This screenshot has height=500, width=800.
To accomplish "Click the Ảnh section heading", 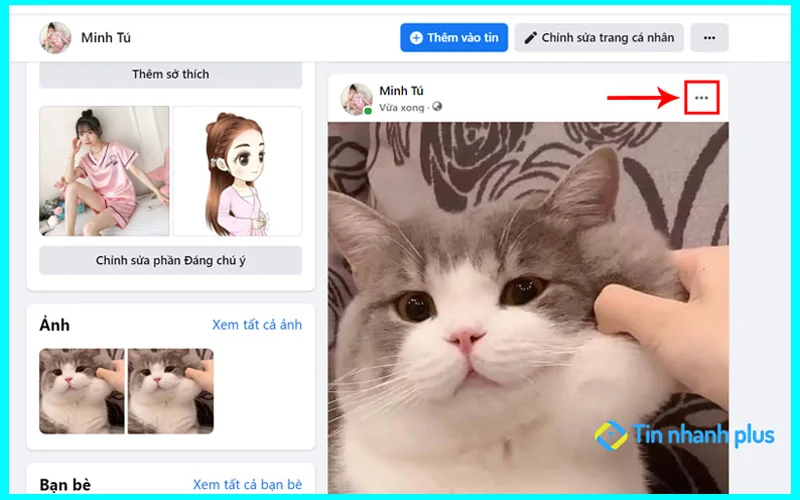I will 55,325.
